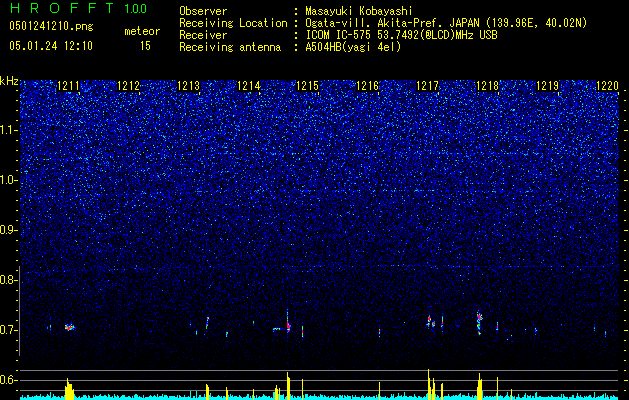This screenshot has width=629, height=400.
Task: Click the 1220 time marker
Action: pyautogui.click(x=607, y=86)
